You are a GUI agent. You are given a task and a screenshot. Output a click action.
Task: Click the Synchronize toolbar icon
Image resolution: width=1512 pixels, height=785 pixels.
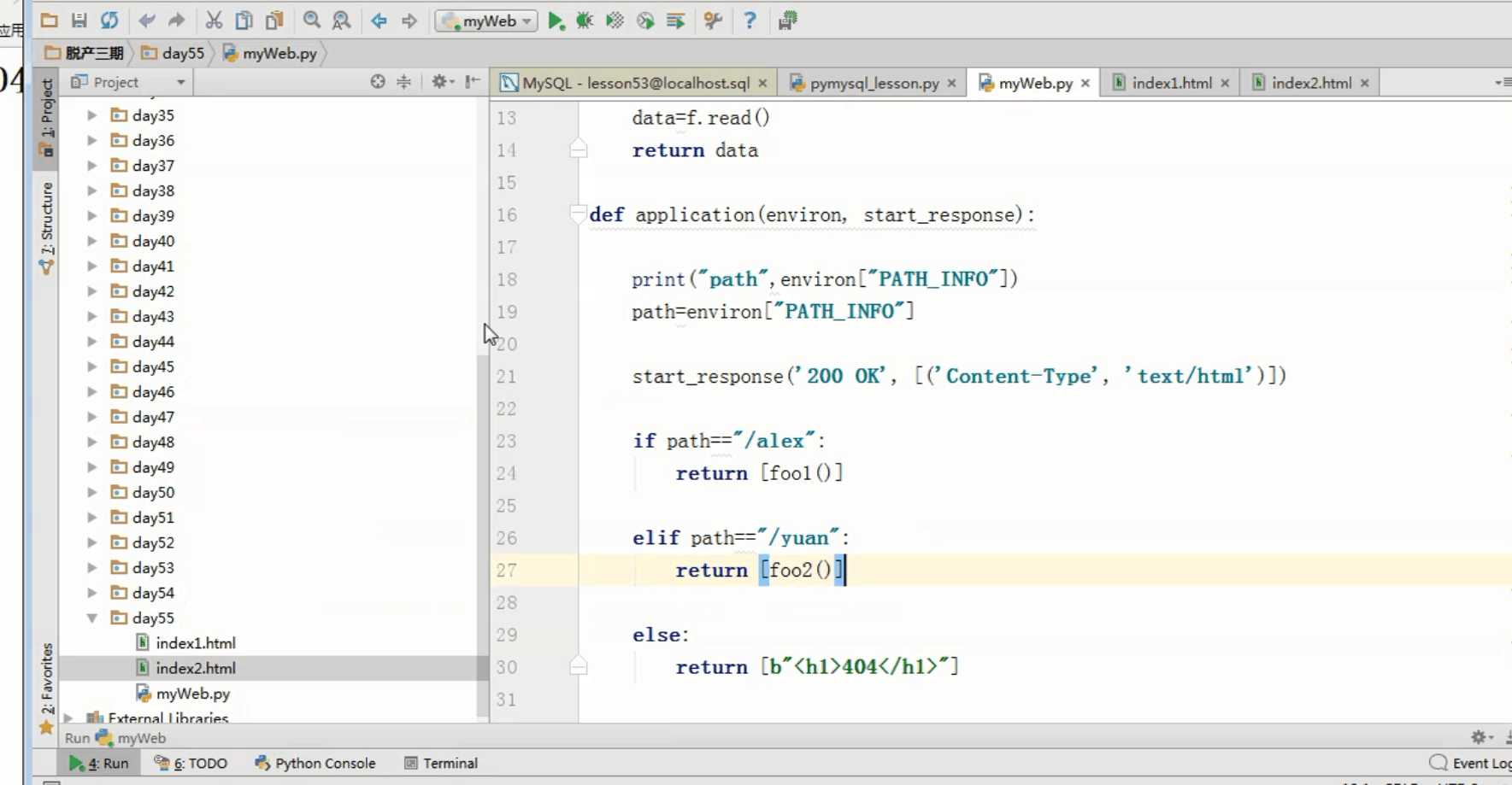pyautogui.click(x=109, y=21)
